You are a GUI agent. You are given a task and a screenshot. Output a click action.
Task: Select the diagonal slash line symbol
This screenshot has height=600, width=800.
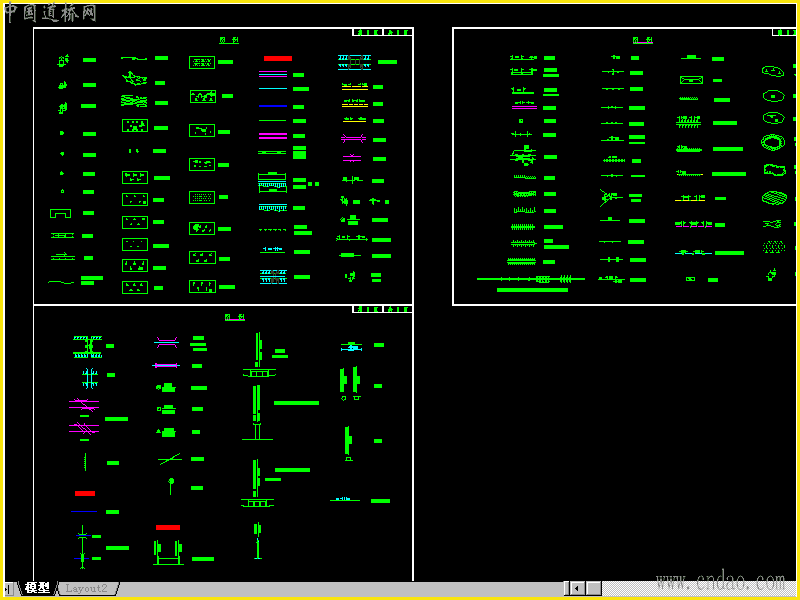coord(169,459)
